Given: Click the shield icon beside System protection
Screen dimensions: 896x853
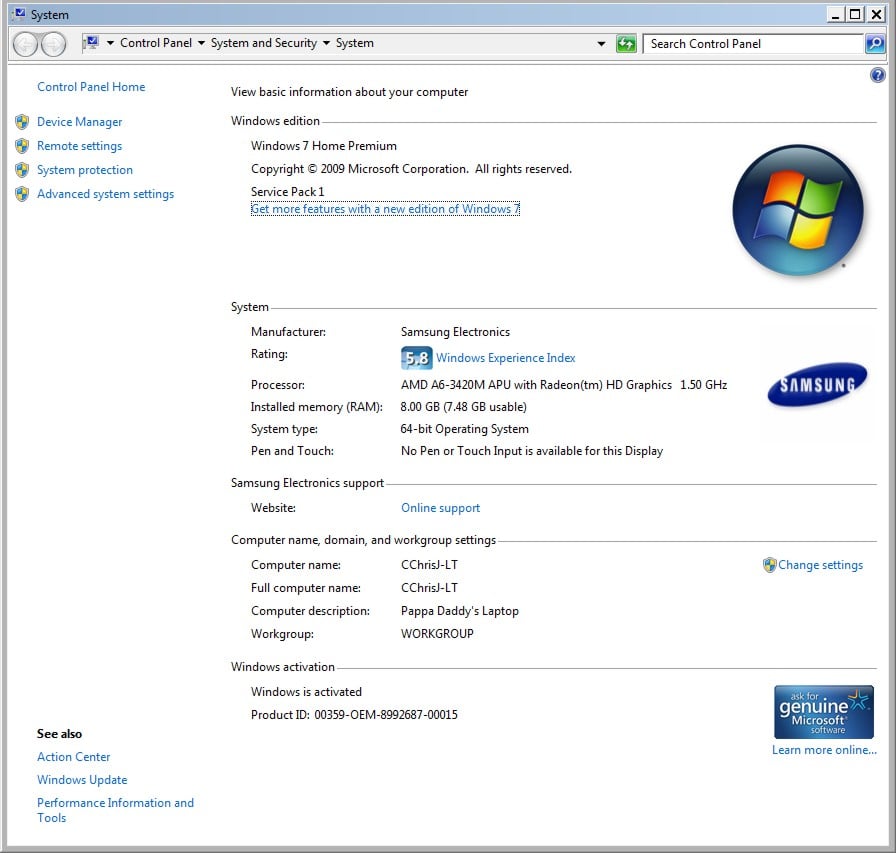Looking at the screenshot, I should click(22, 170).
